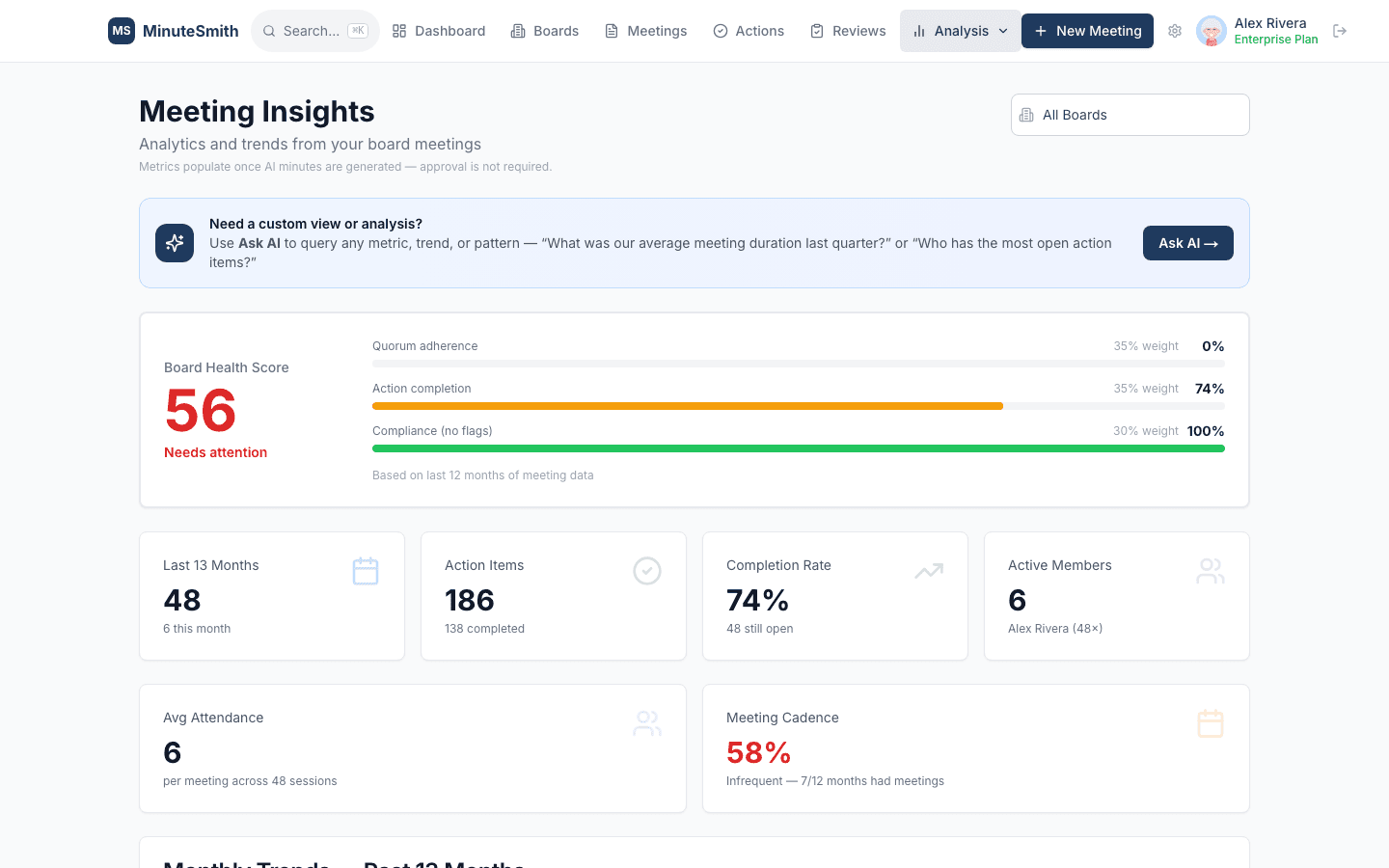The width and height of the screenshot is (1389, 868).
Task: Select the Actions checkmark icon
Action: (720, 31)
